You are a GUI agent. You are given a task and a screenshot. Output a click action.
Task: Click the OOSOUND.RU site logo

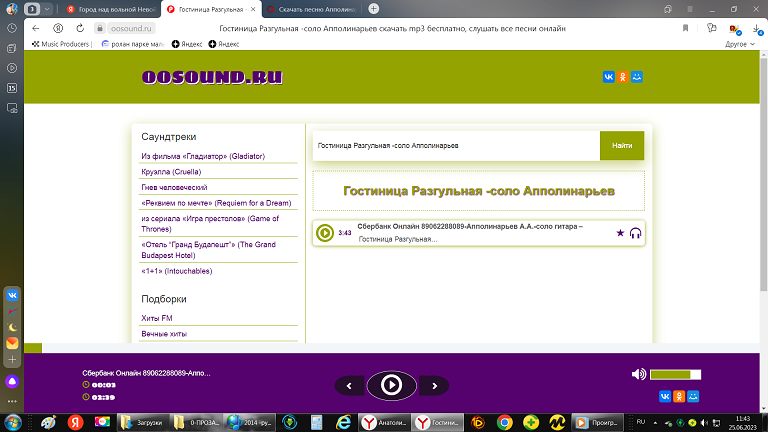(x=212, y=77)
